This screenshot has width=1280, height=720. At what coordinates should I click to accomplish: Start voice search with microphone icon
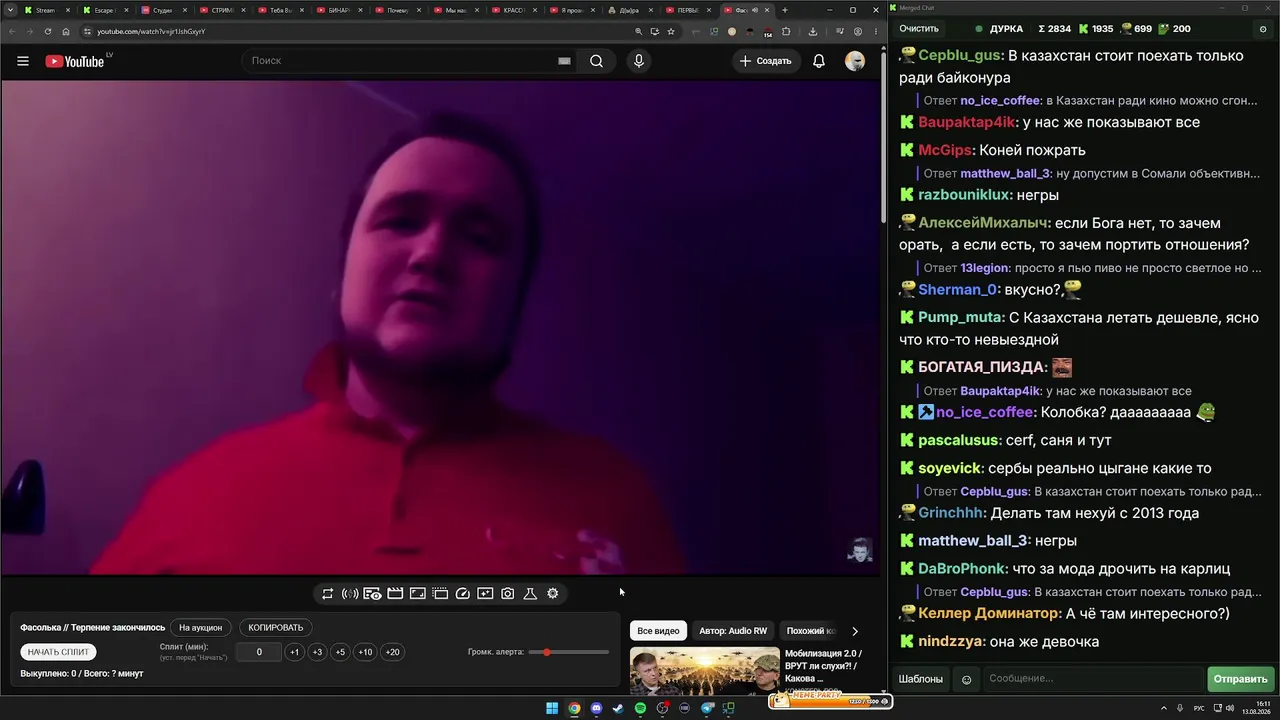tap(639, 61)
